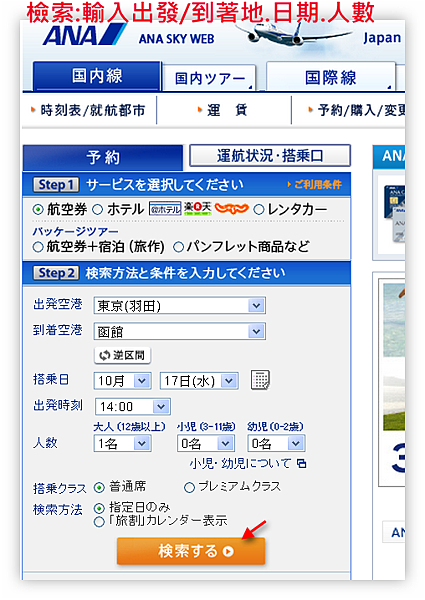Select 「旅割」カレンダー表示 search method
Image resolution: width=425 pixels, height=600 pixels.
[99, 521]
